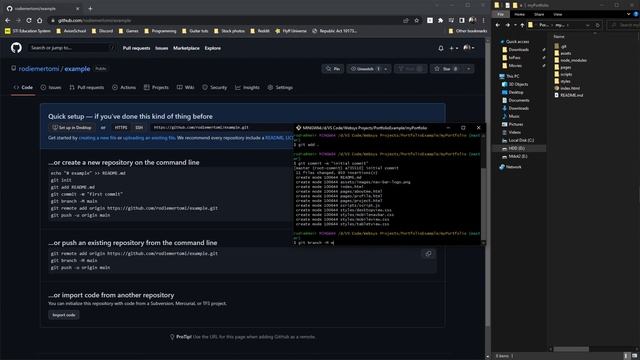Switch to the Security tab
This screenshot has height=360, width=640.
pos(215,87)
